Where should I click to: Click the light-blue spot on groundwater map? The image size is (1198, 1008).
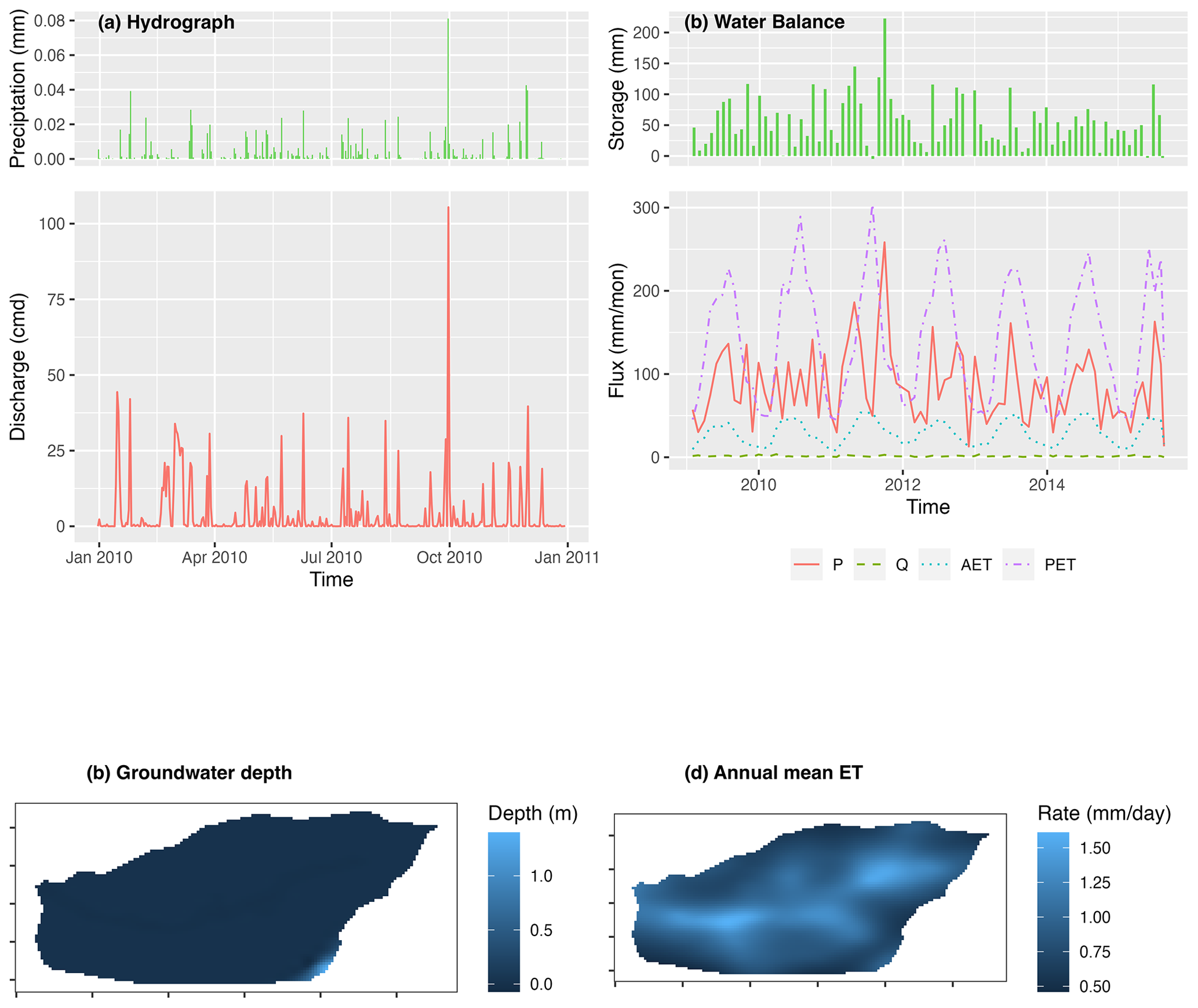325,967
